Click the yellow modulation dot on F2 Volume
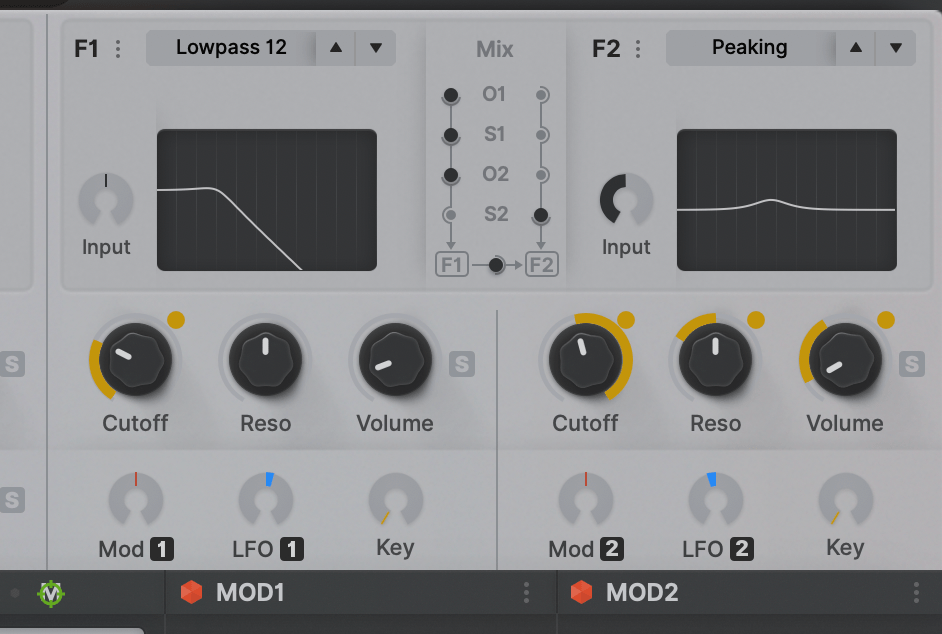Image resolution: width=942 pixels, height=634 pixels. 886,320
